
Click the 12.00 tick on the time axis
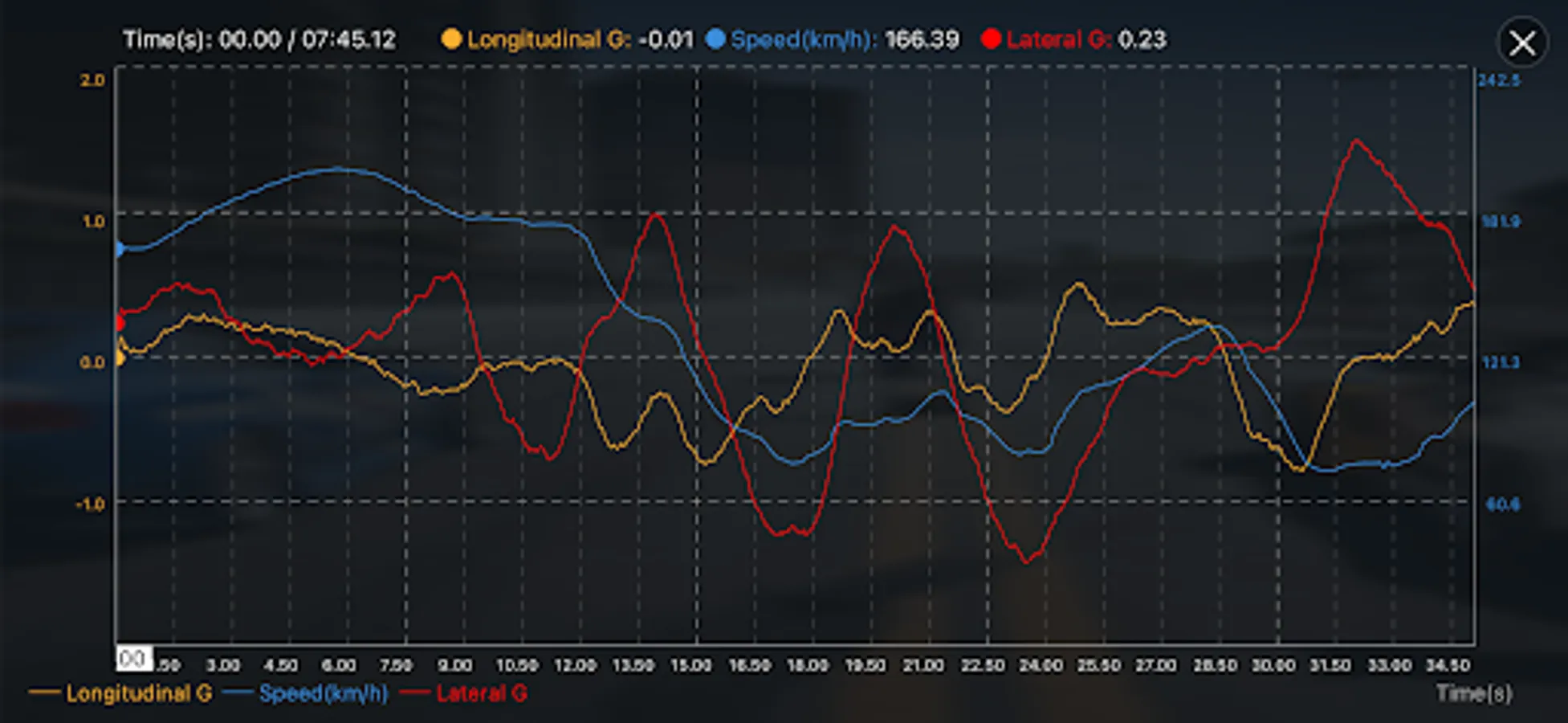pyautogui.click(x=576, y=665)
